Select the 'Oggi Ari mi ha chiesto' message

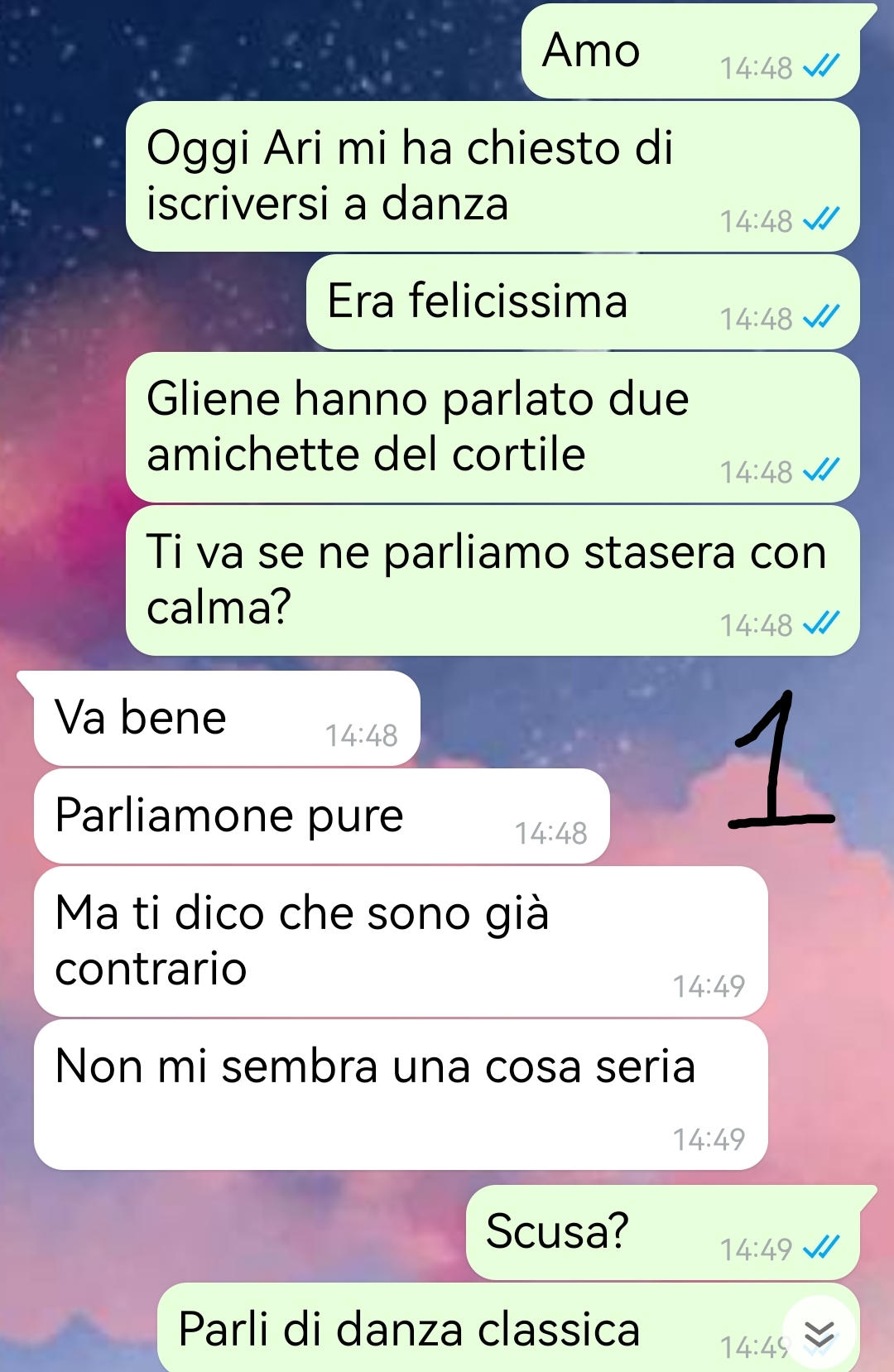[493, 176]
